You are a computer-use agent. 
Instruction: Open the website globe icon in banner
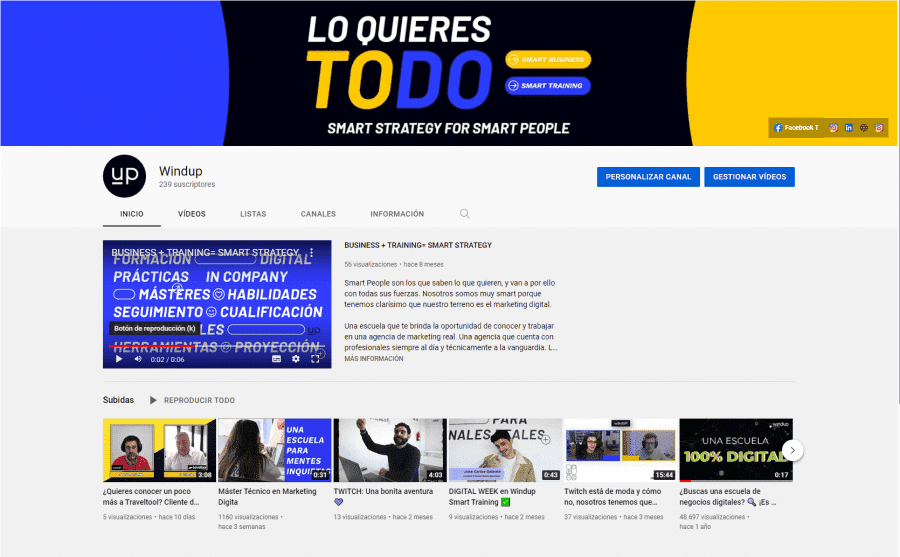pos(863,127)
